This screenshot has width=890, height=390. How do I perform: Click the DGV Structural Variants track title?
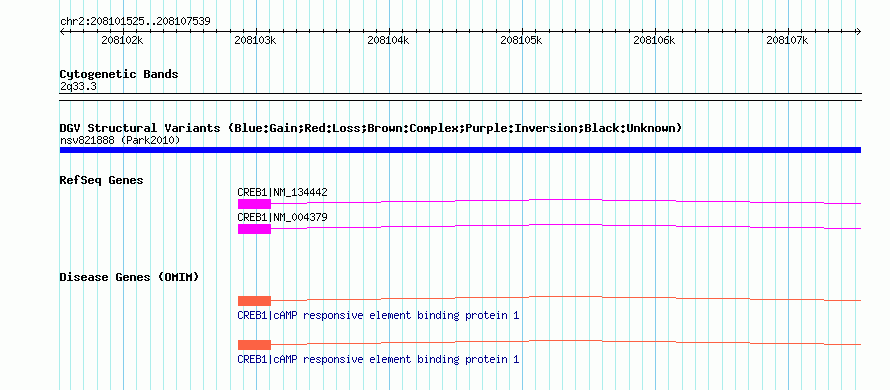tap(371, 128)
